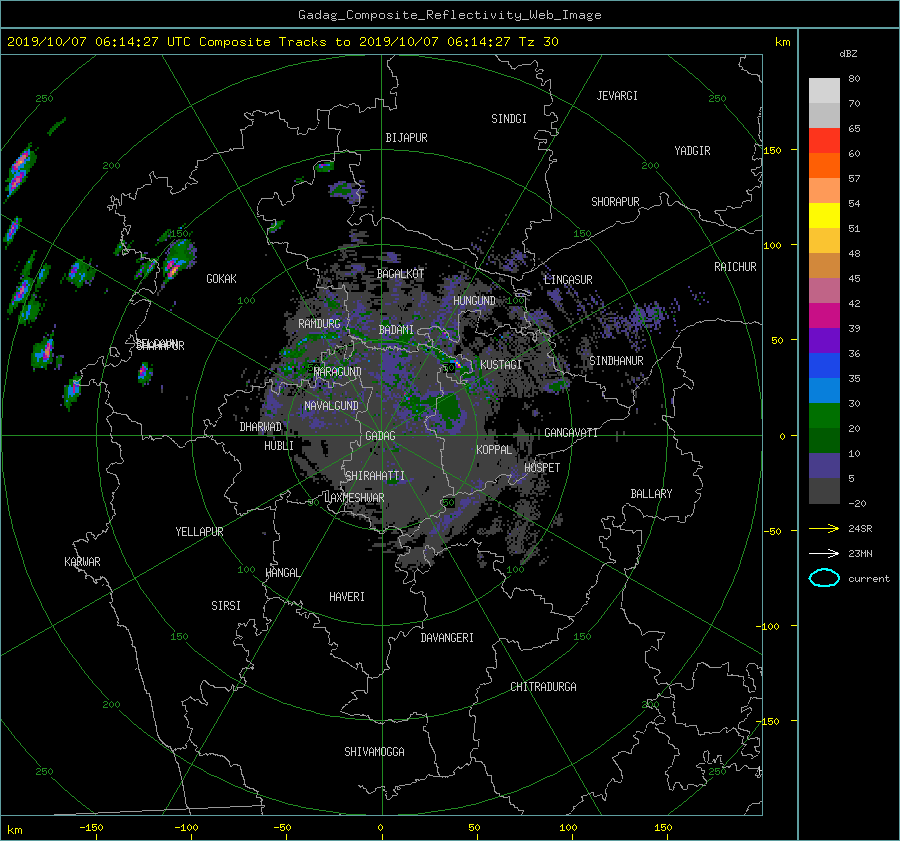Click the 150 tick on right axis

tap(773, 150)
